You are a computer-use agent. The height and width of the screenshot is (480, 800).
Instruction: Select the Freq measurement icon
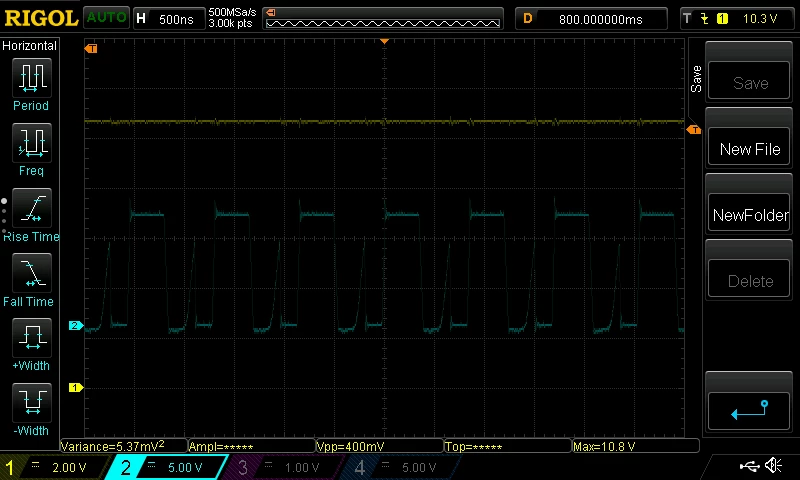[32, 143]
